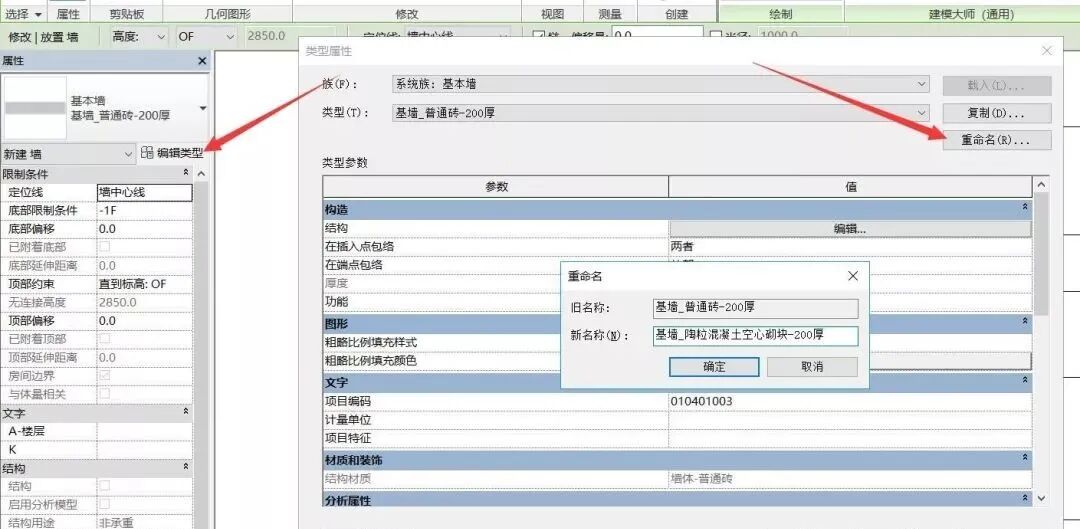The width and height of the screenshot is (1080, 529).
Task: Click the 新名称(N) text field
Action: click(755, 335)
